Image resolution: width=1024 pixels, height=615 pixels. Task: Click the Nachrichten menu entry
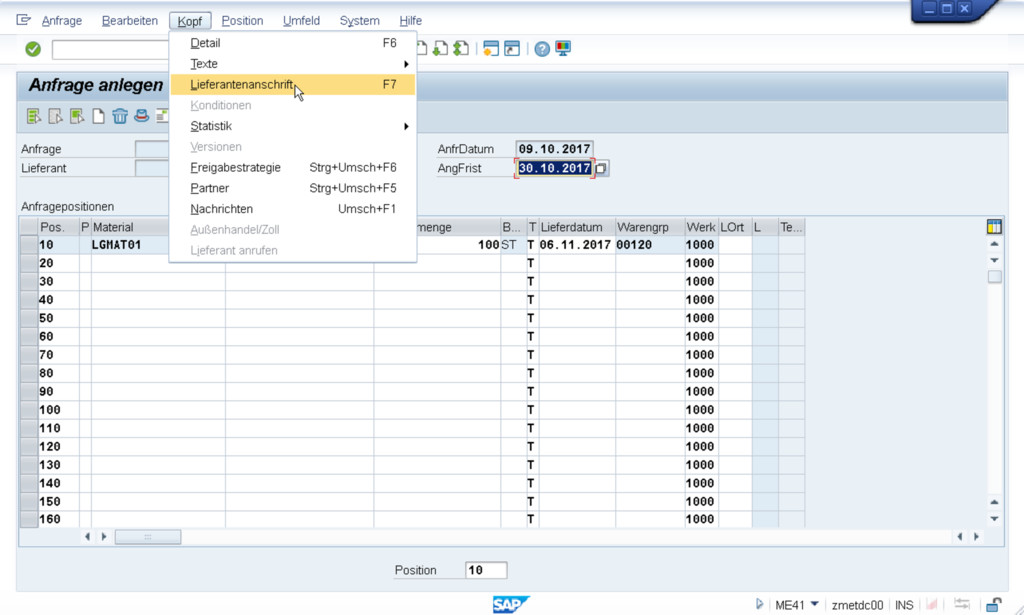(222, 209)
